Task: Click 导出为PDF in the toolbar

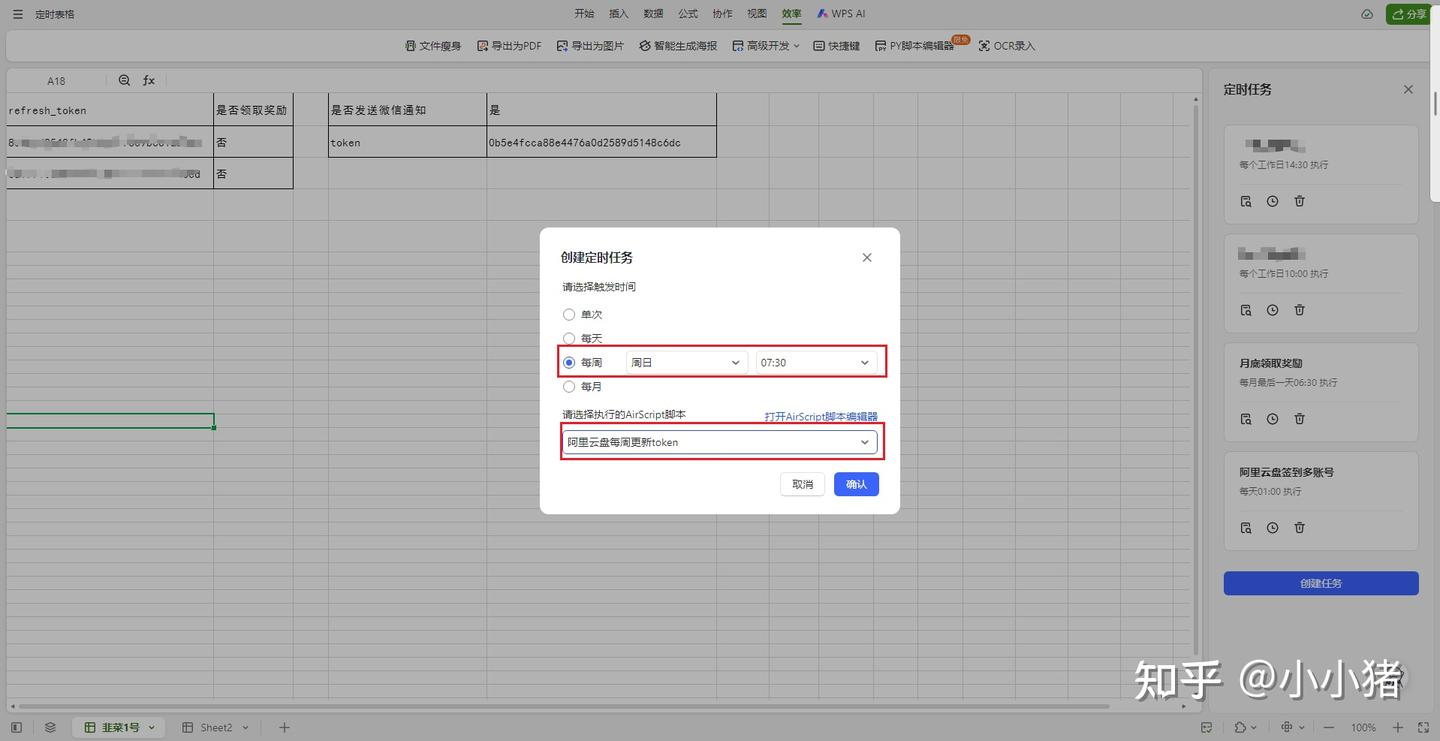Action: pyautogui.click(x=509, y=46)
